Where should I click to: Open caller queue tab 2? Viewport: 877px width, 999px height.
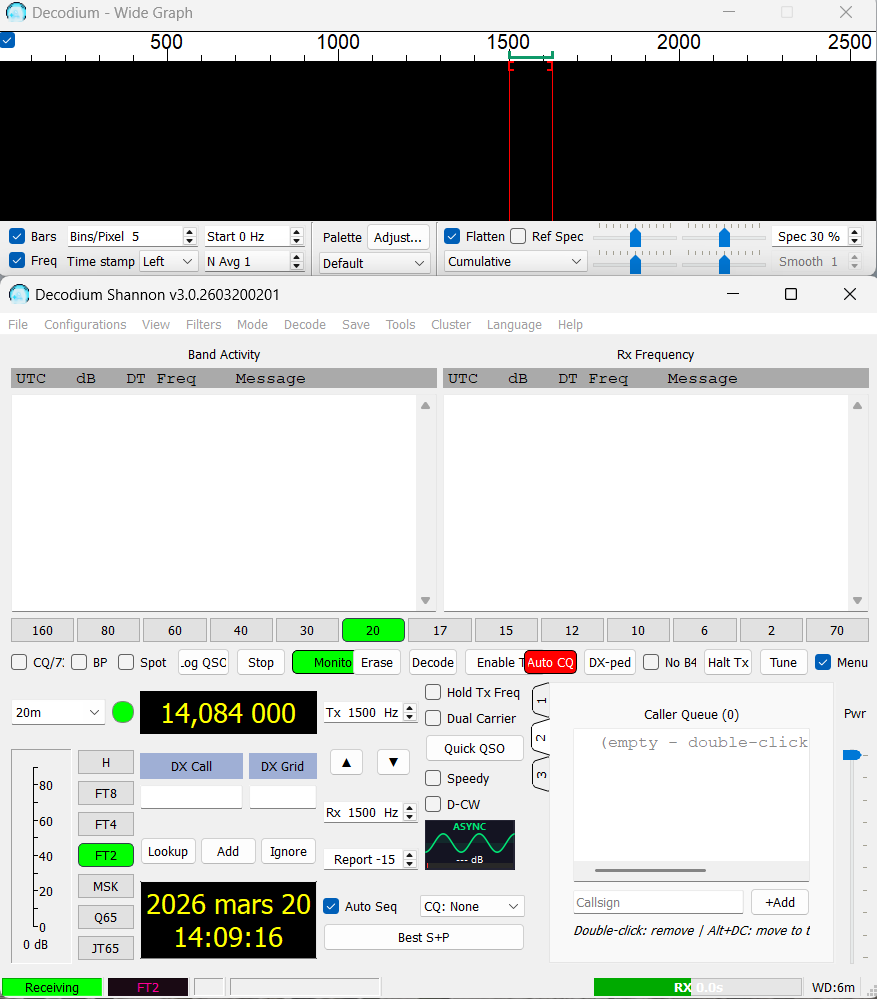click(x=541, y=738)
